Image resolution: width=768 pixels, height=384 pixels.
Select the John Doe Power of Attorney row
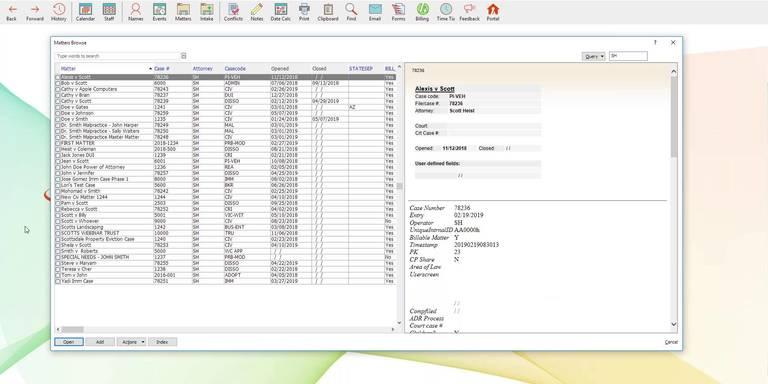tap(225, 167)
